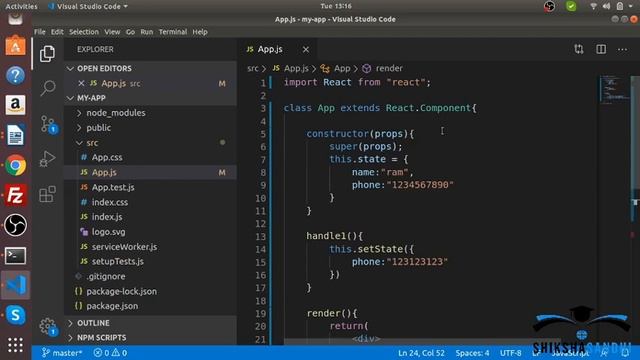Change encoding via UTF-8 status item

point(511,353)
